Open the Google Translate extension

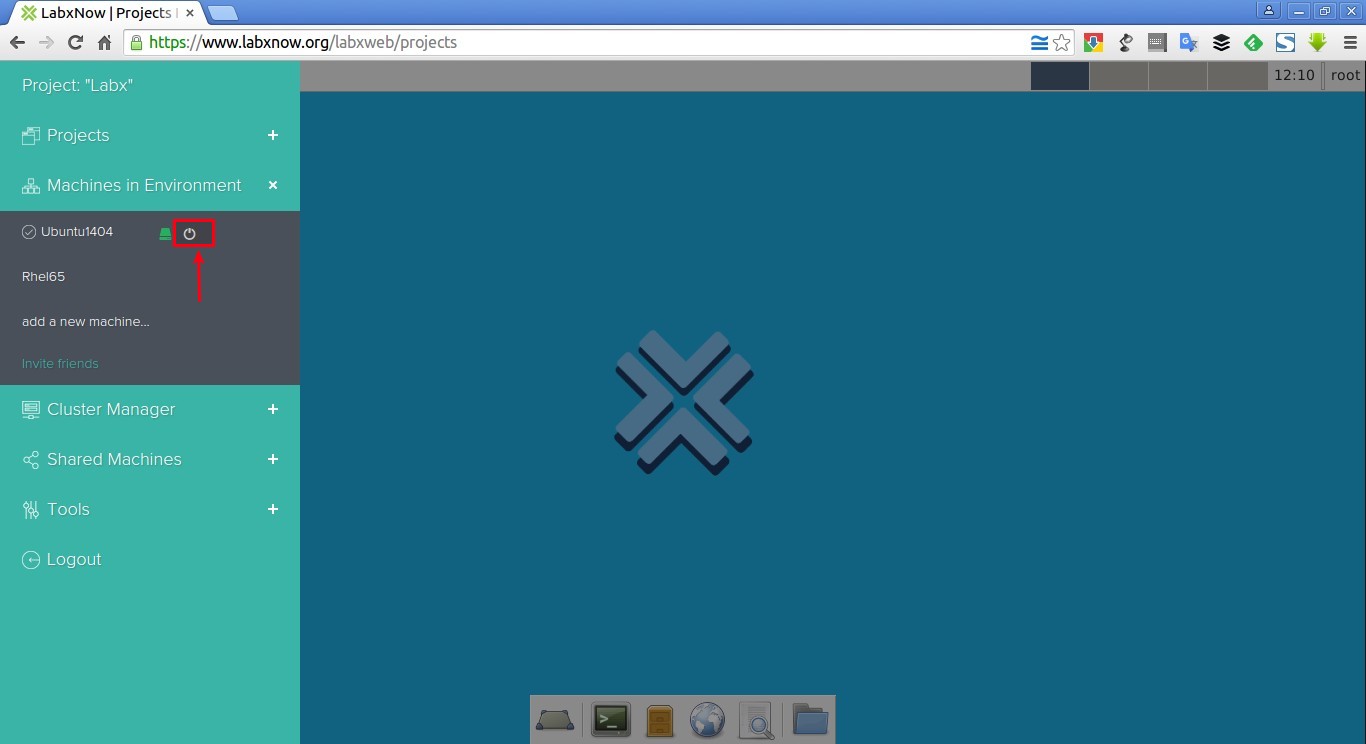pos(1189,43)
